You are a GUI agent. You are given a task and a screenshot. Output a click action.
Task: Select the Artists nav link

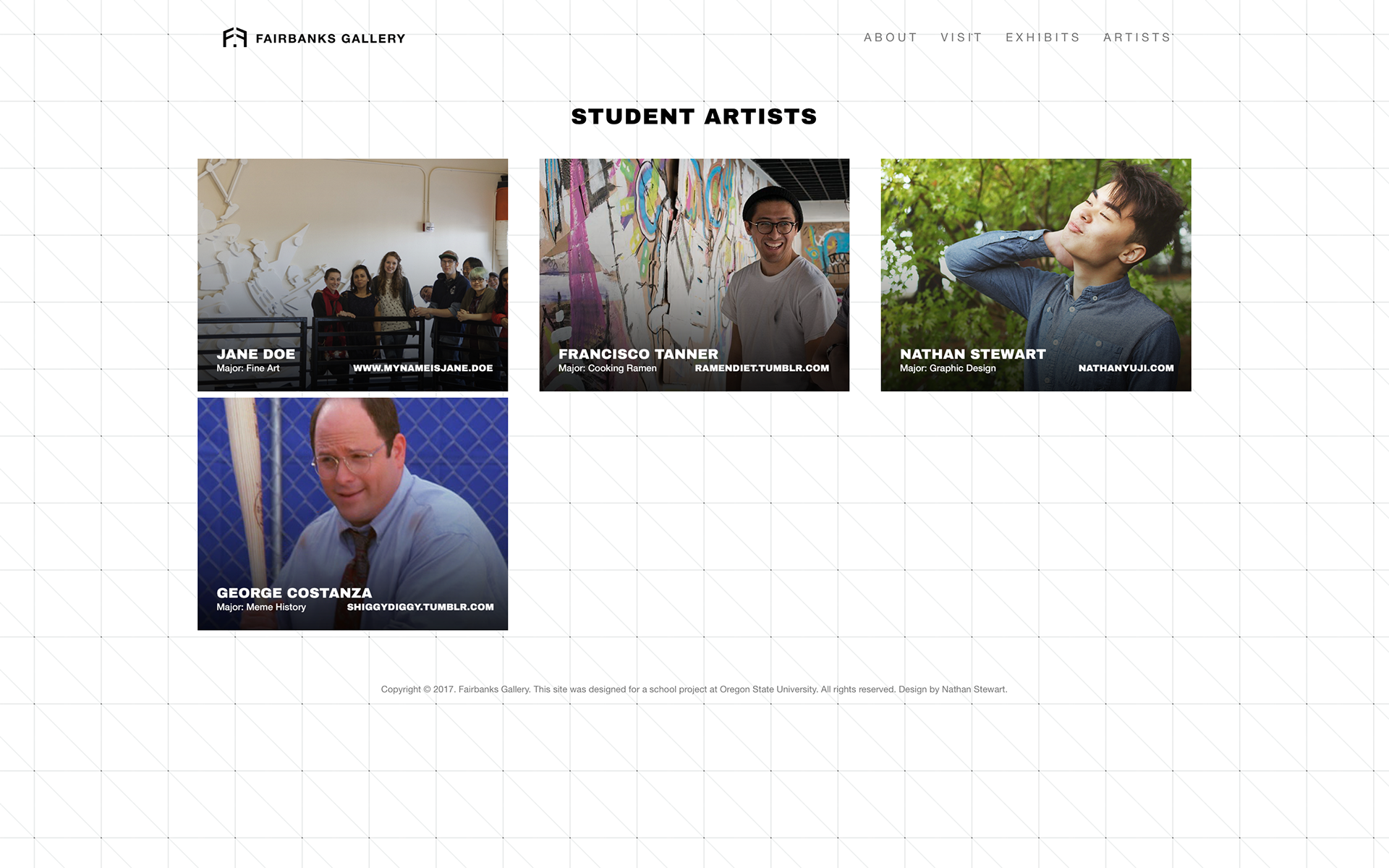tap(1137, 38)
